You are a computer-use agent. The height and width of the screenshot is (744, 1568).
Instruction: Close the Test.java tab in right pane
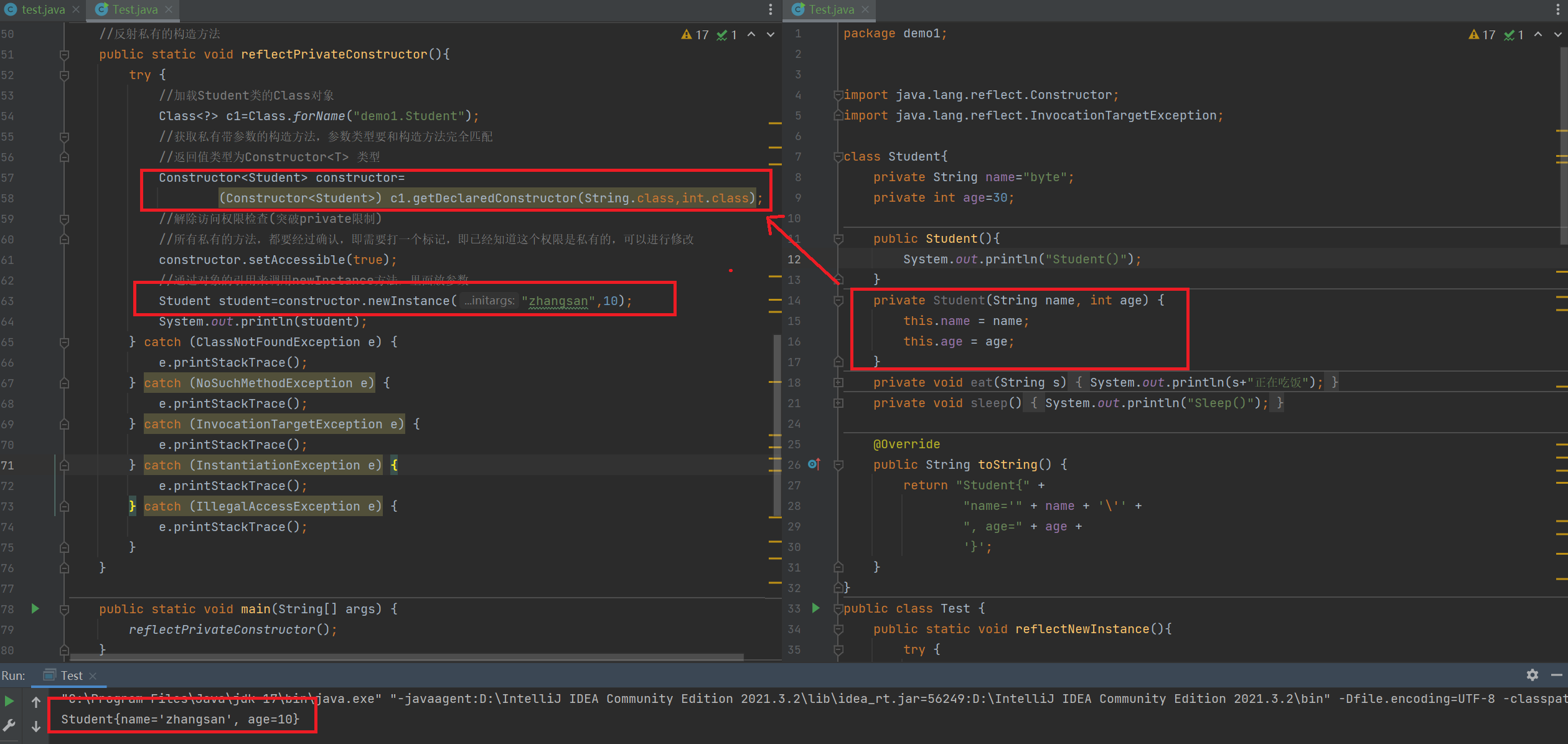(x=865, y=9)
